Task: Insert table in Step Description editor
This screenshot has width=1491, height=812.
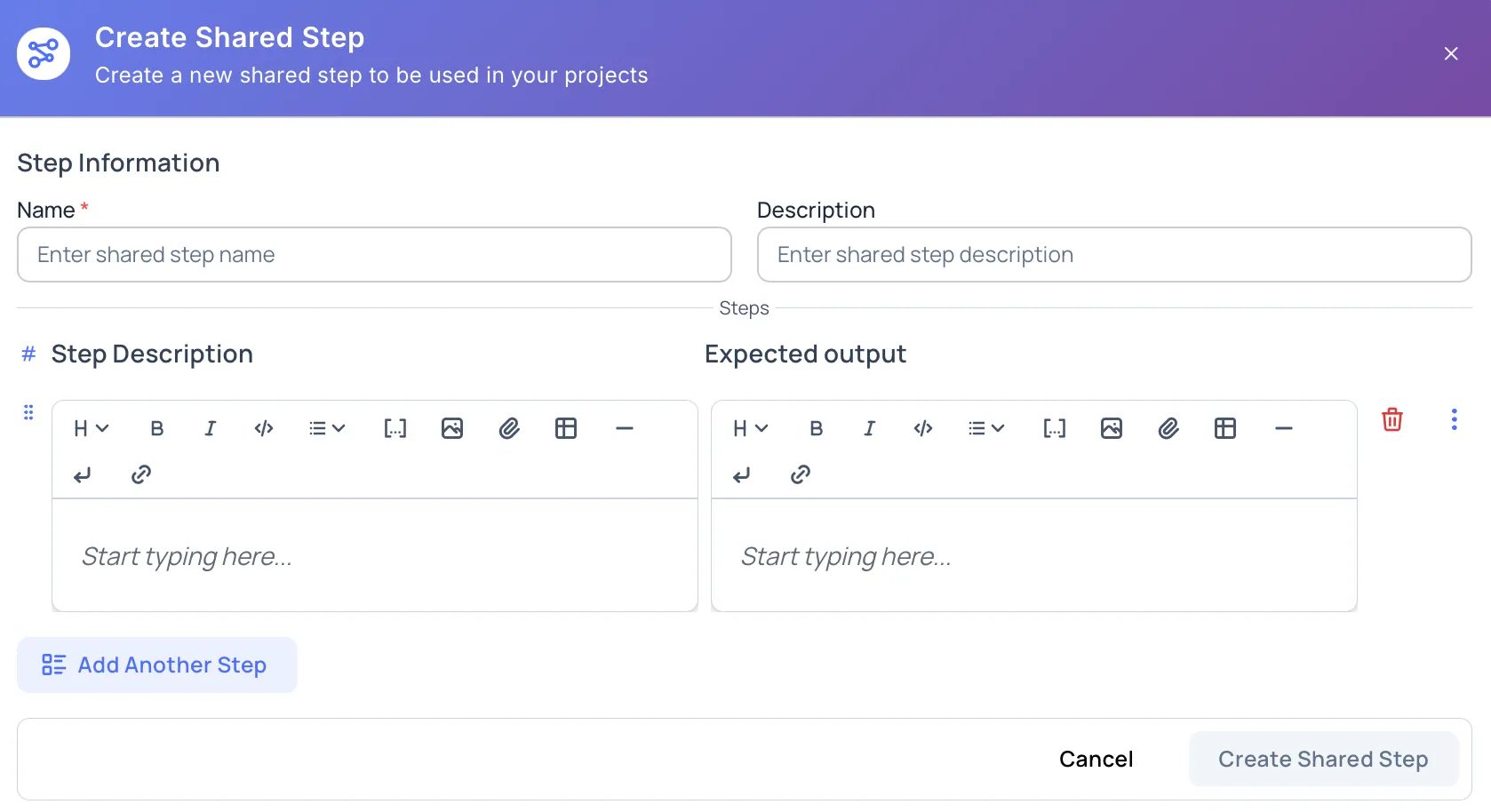Action: click(x=566, y=428)
